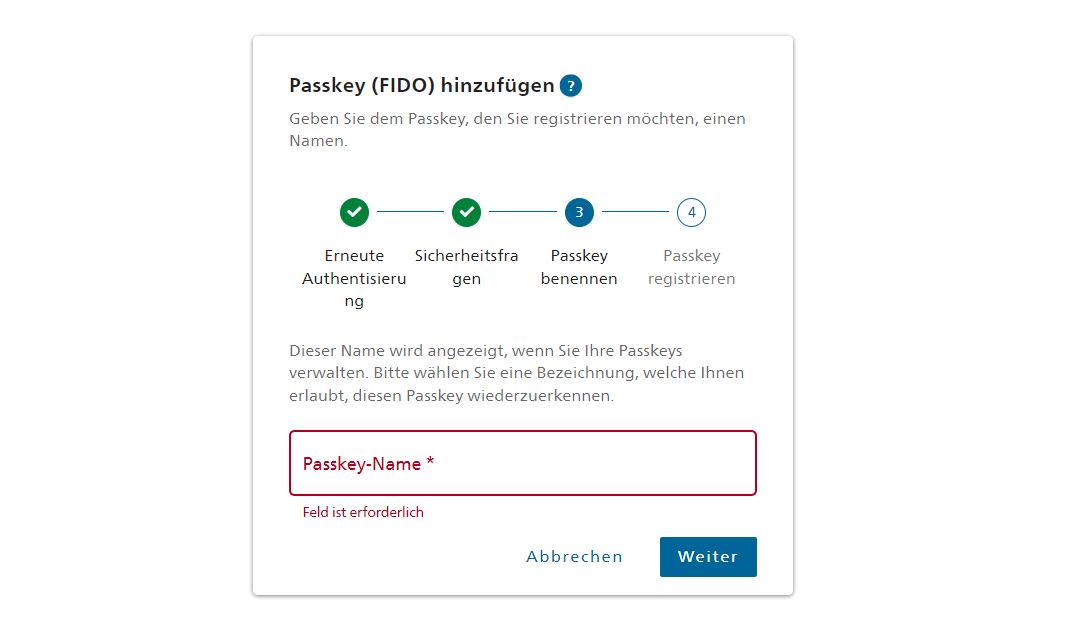1071x631 pixels.
Task: Select the blue step 3 circle
Action: point(579,212)
